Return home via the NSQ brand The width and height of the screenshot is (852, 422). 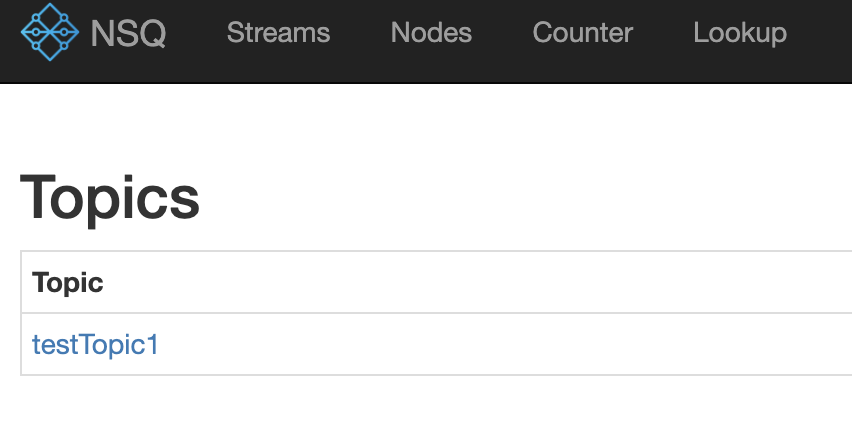[x=128, y=33]
